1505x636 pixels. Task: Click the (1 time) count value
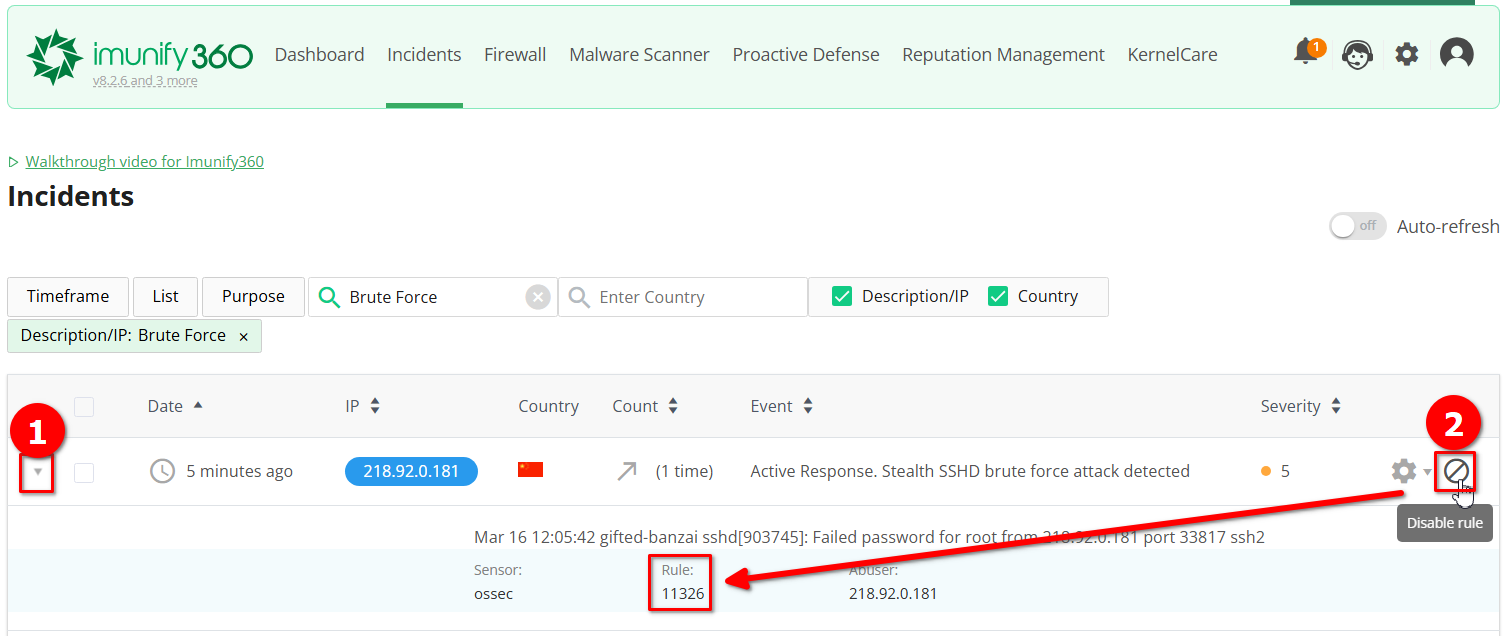click(x=684, y=471)
